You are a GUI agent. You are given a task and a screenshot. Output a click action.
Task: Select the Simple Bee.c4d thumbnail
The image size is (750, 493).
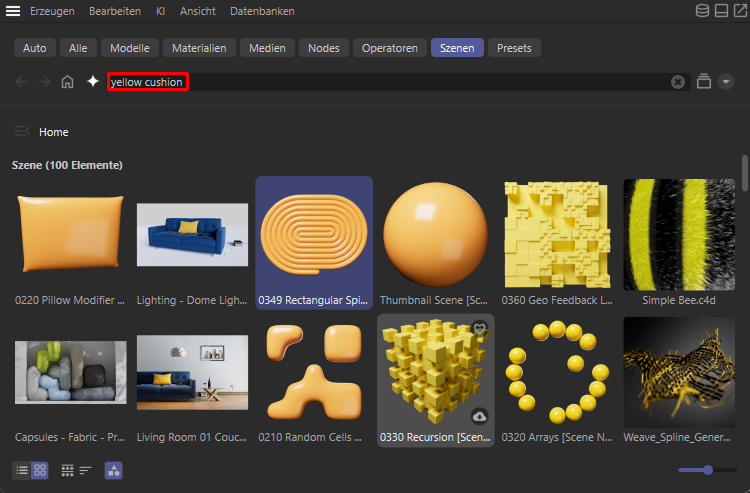(679, 234)
